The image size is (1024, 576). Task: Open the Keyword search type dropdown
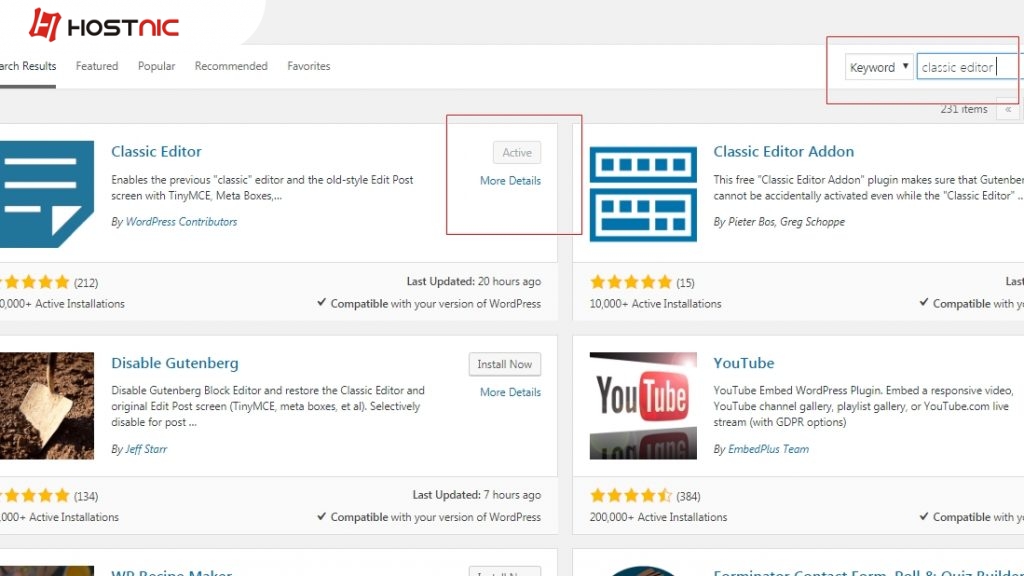(x=878, y=67)
